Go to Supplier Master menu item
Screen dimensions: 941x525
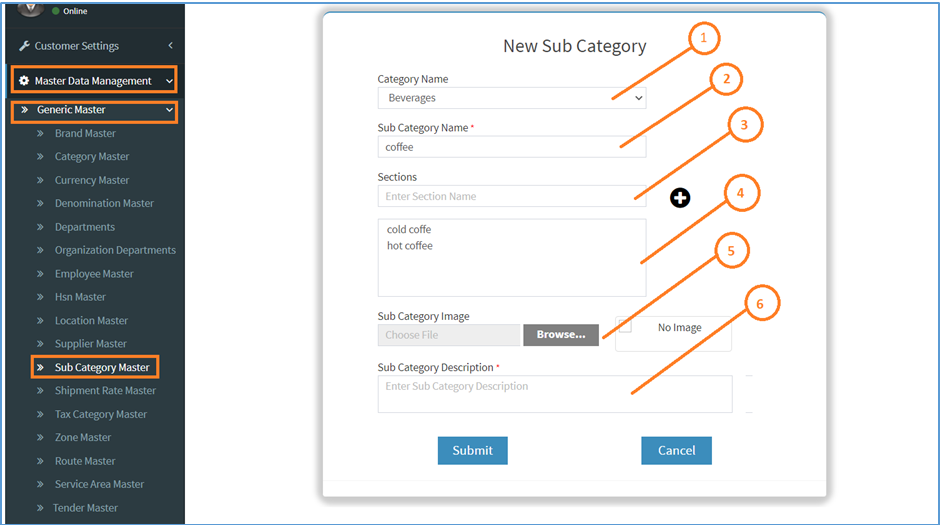(91, 344)
